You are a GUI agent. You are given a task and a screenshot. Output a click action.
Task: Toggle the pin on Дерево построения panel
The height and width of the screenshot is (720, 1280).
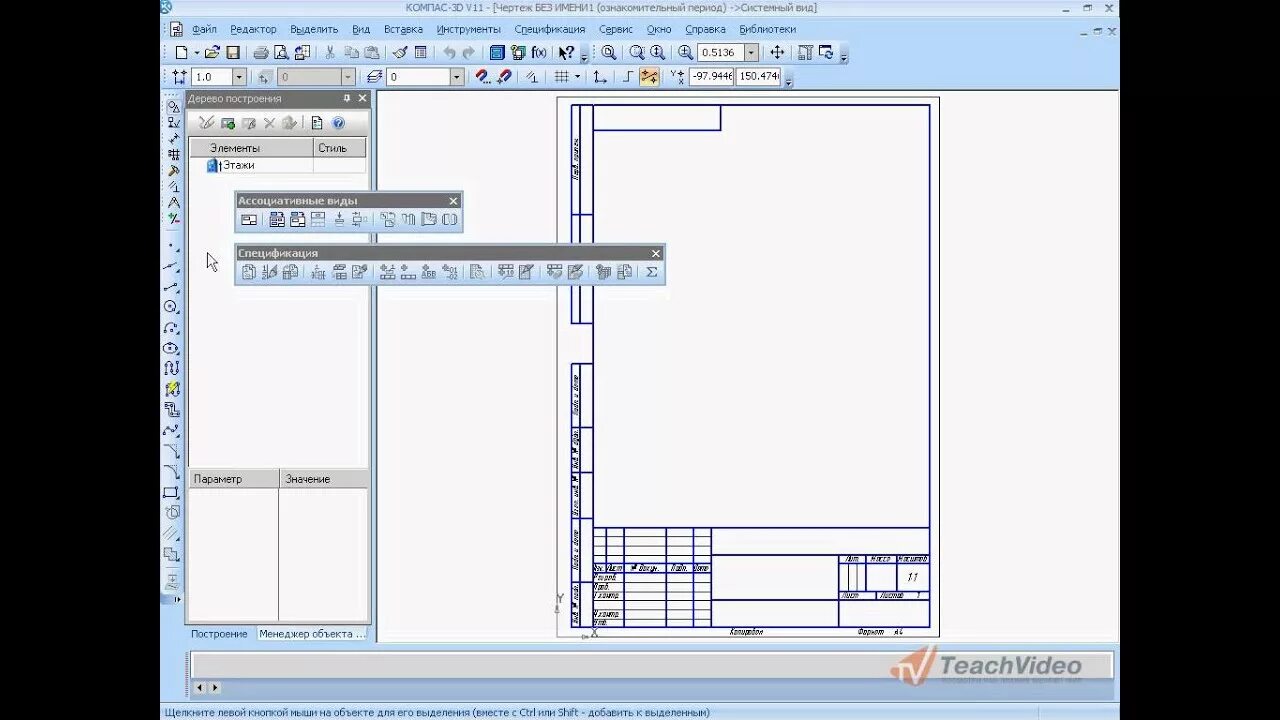[x=347, y=98]
